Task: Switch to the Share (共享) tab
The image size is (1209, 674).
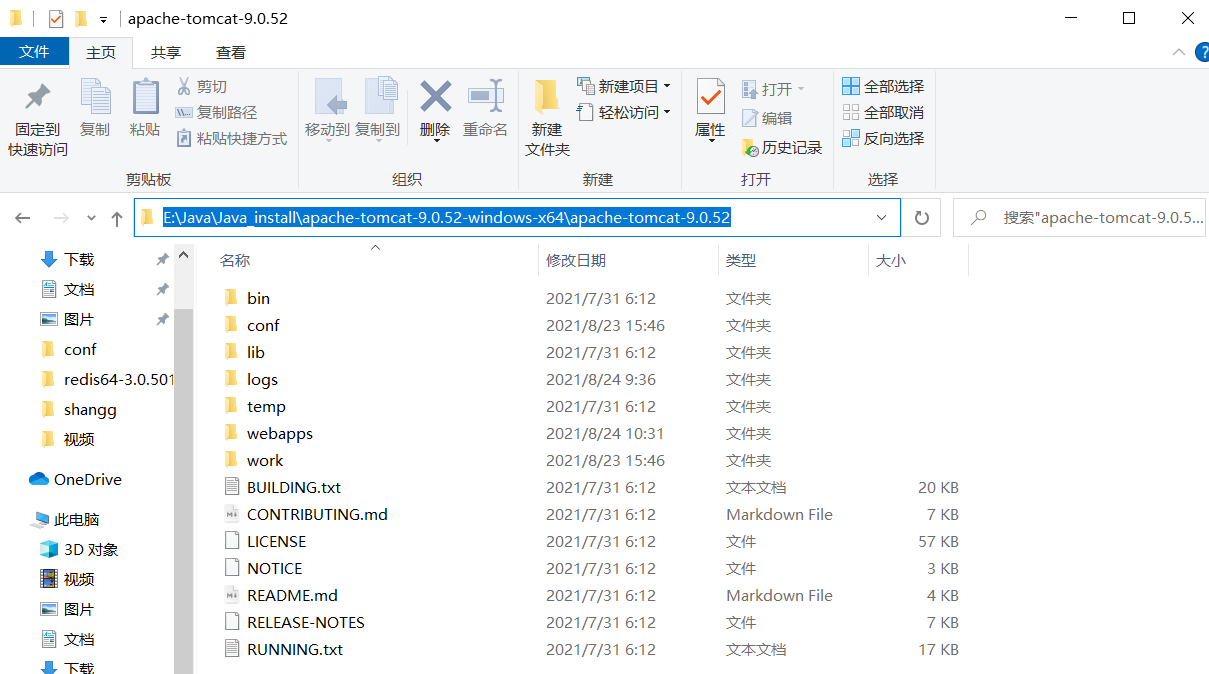Action: click(166, 52)
